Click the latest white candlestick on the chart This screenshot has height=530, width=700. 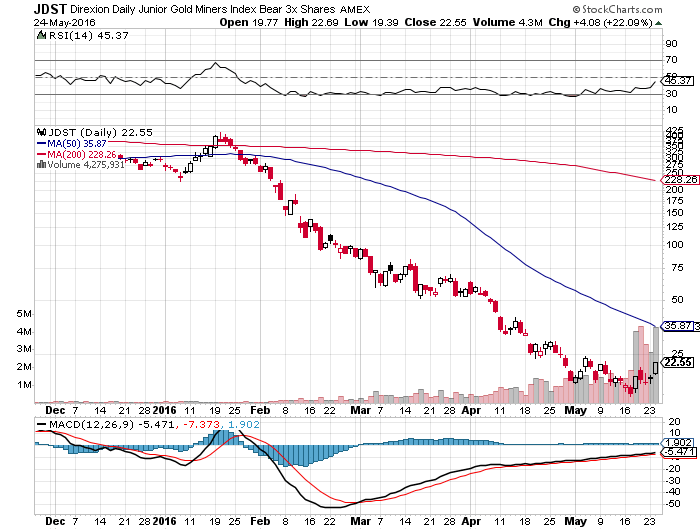coord(655,368)
